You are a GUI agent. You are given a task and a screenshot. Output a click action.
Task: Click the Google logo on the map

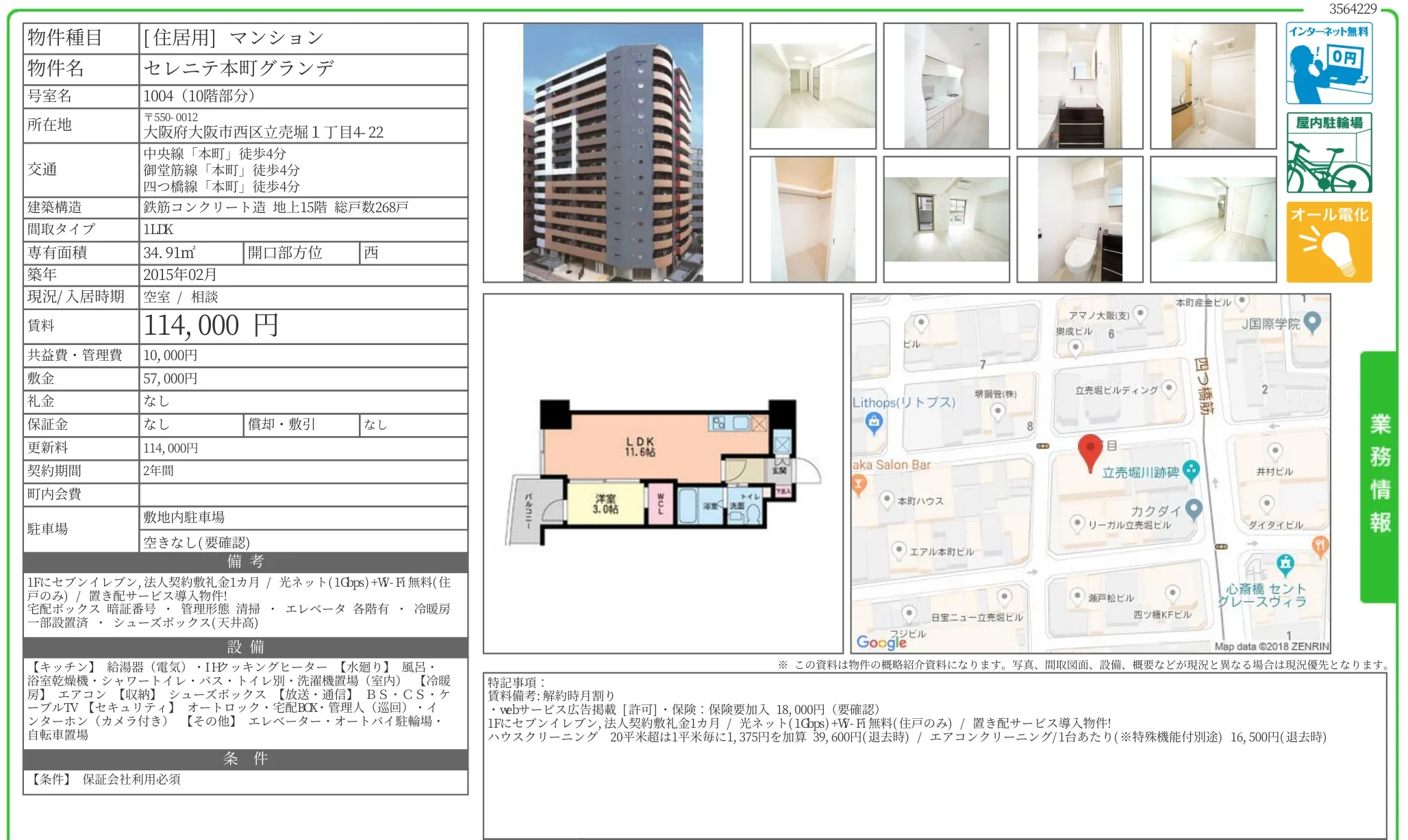(880, 642)
